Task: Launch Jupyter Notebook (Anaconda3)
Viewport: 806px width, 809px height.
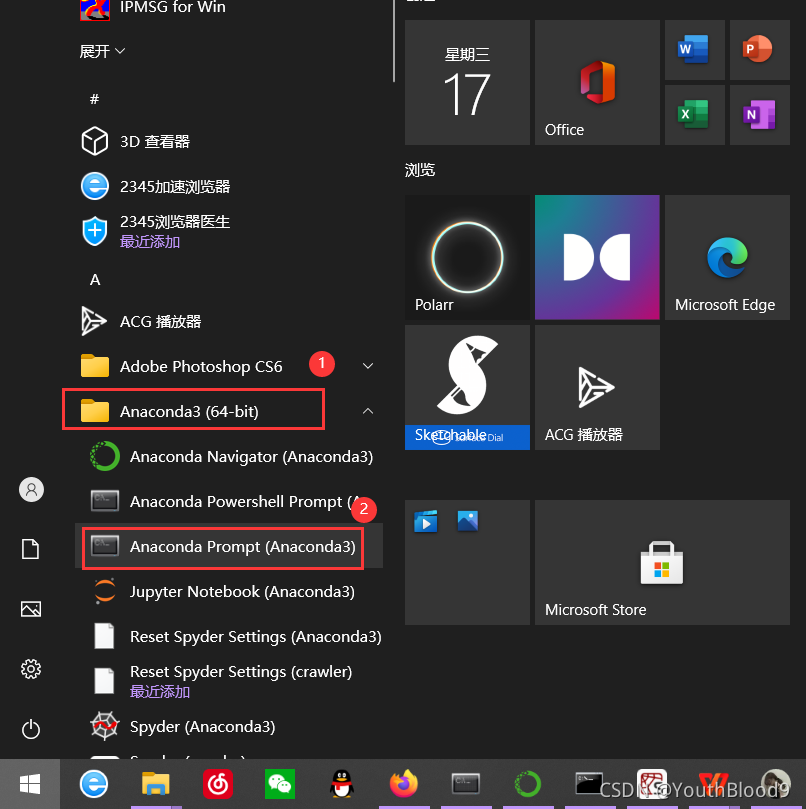Action: coord(229,591)
